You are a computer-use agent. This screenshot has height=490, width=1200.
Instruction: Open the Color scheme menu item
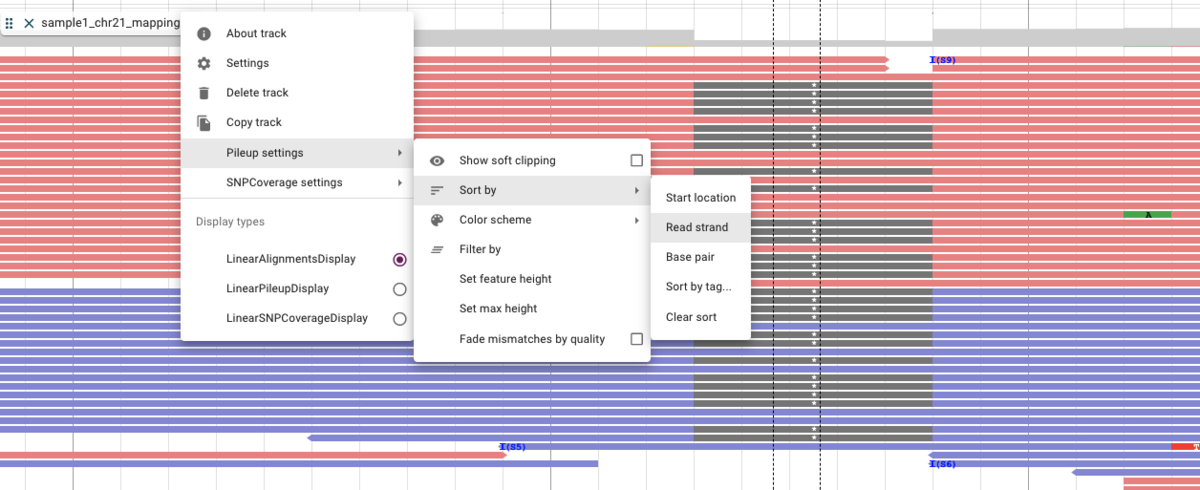click(x=532, y=220)
